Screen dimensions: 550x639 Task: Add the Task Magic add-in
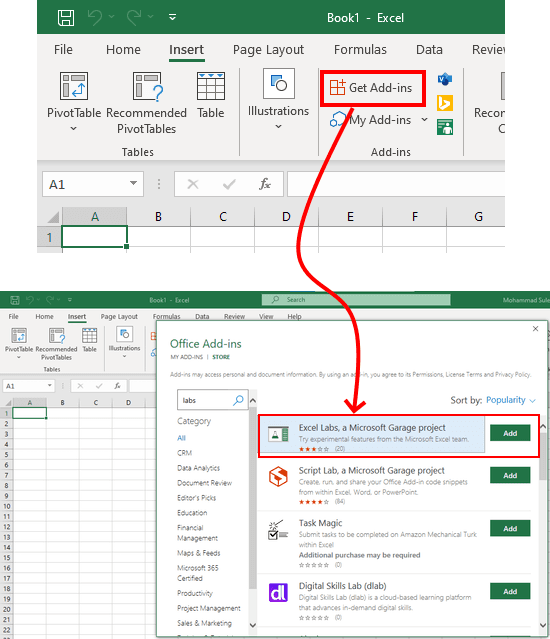click(x=510, y=529)
